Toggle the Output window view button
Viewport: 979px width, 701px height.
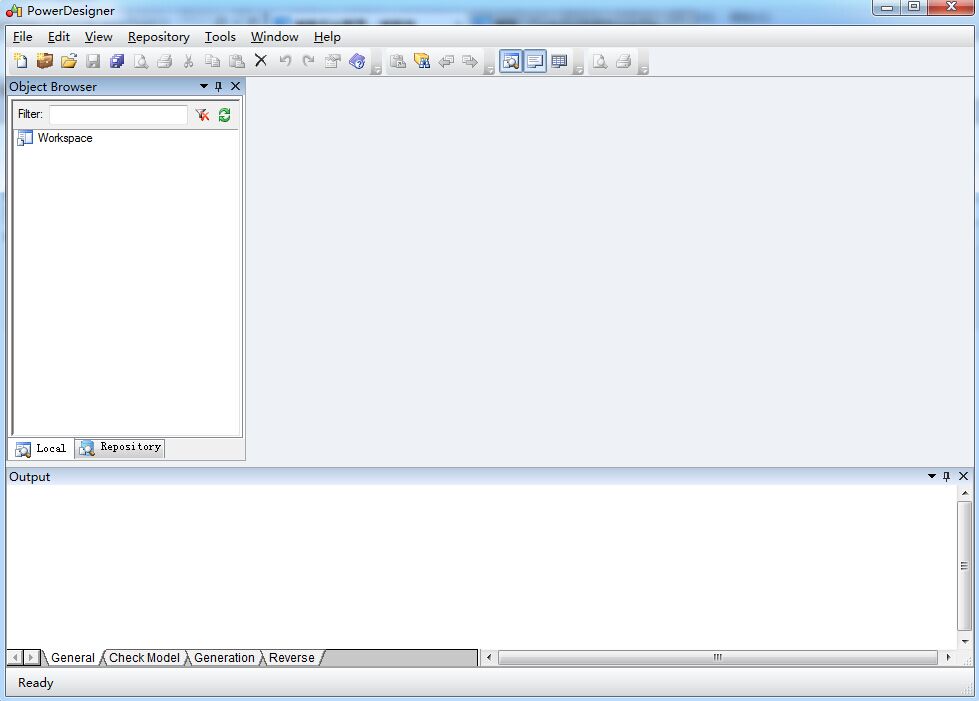tap(535, 61)
